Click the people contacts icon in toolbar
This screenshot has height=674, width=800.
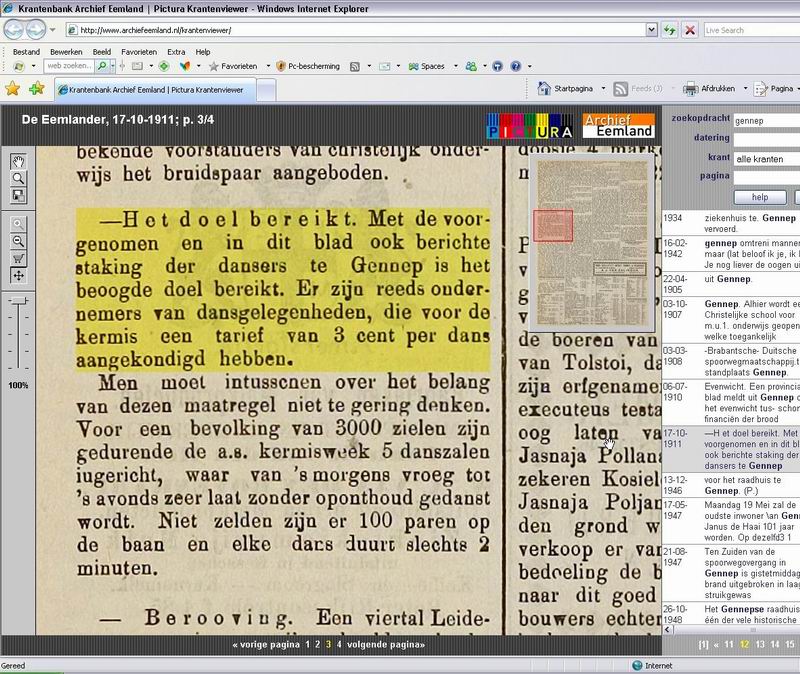[x=471, y=66]
